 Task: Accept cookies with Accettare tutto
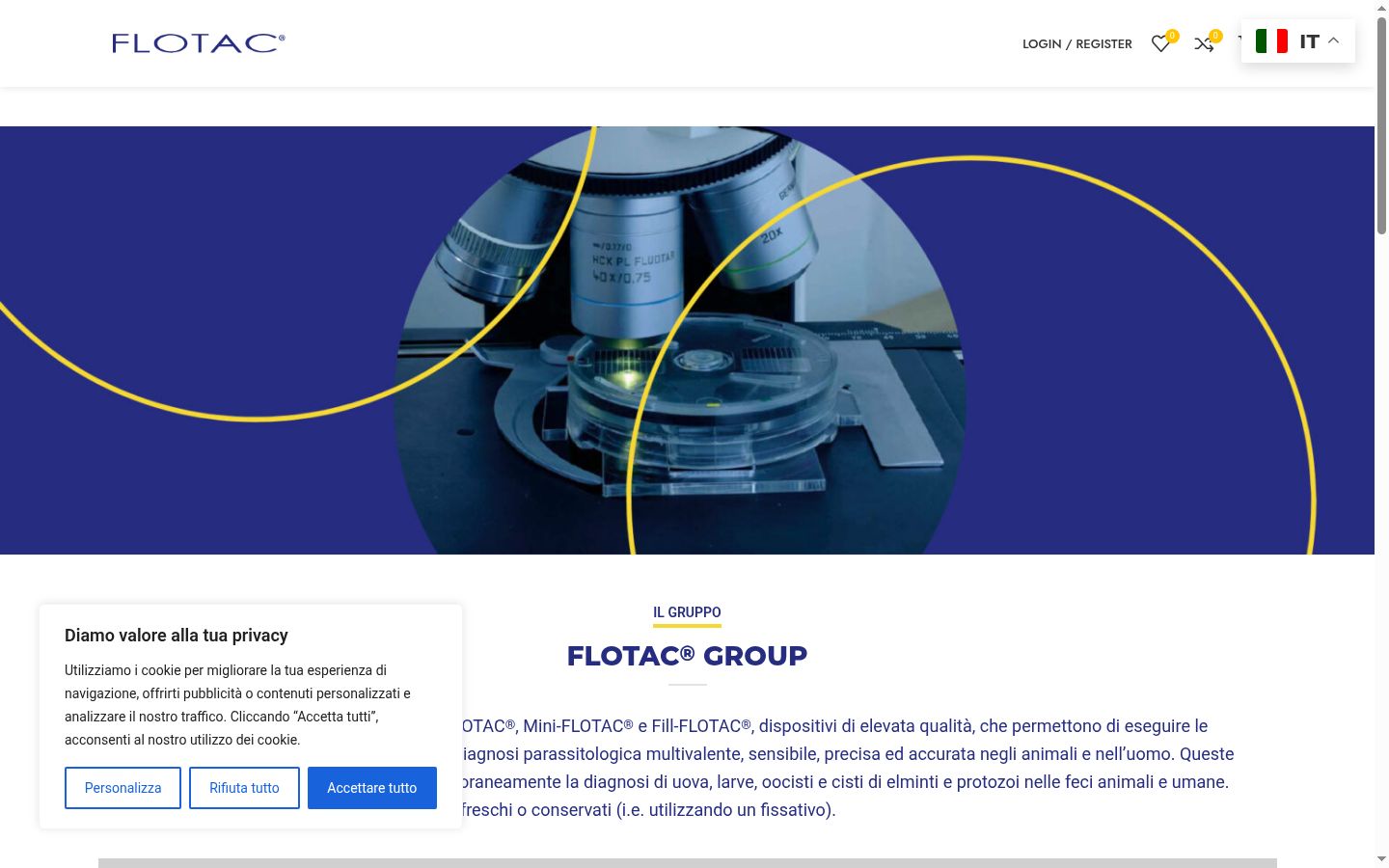point(372,788)
